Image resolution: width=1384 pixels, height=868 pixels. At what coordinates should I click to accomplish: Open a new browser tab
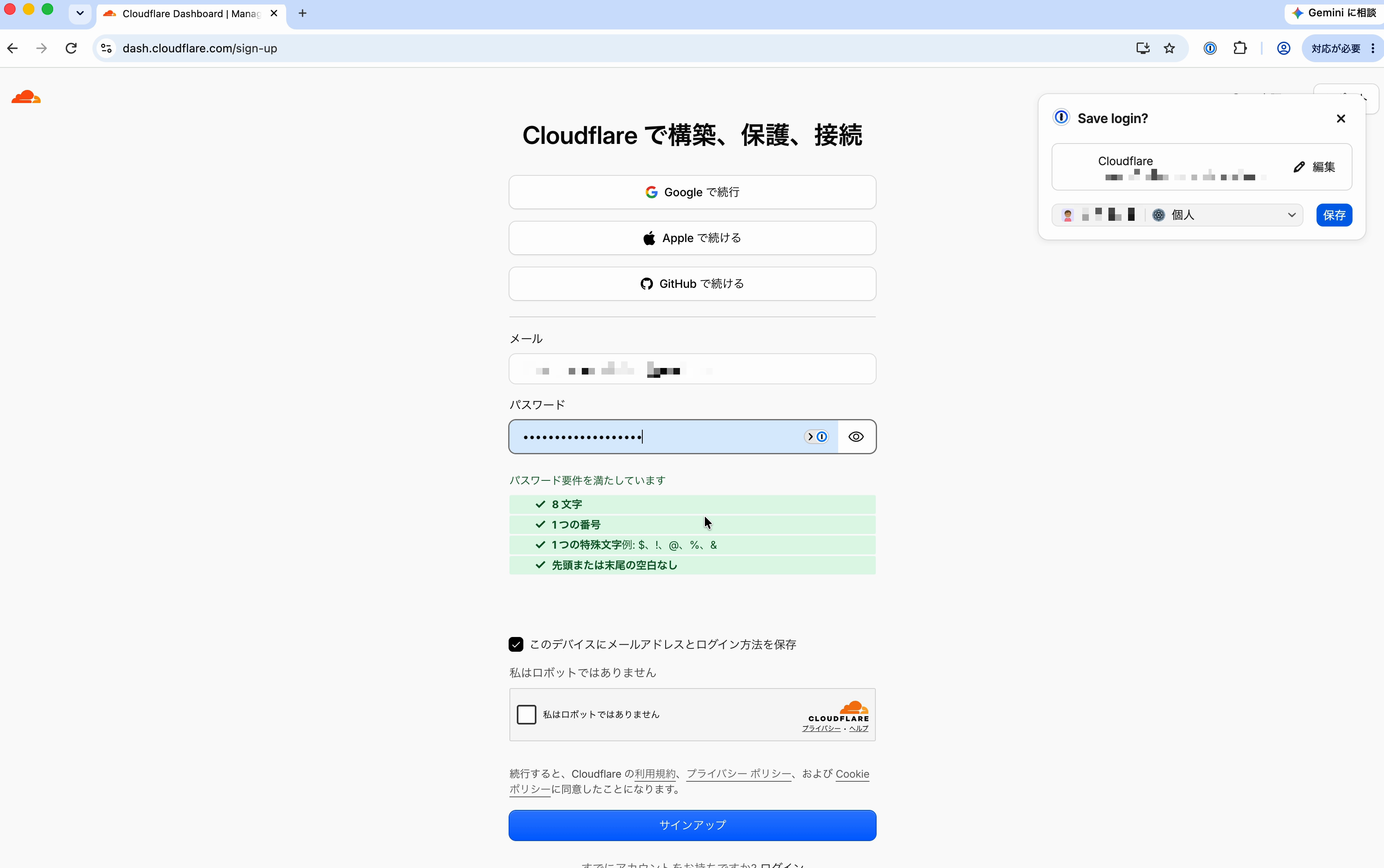pyautogui.click(x=303, y=13)
